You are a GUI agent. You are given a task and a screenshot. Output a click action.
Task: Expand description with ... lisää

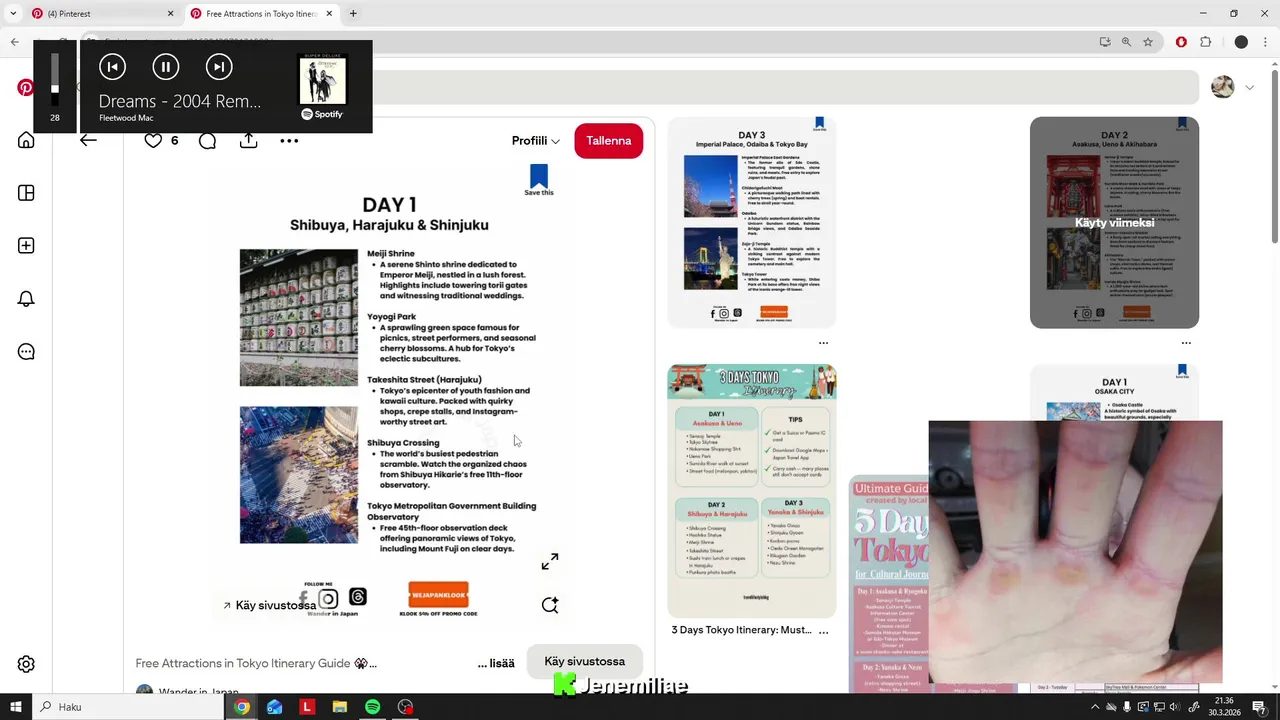click(496, 663)
